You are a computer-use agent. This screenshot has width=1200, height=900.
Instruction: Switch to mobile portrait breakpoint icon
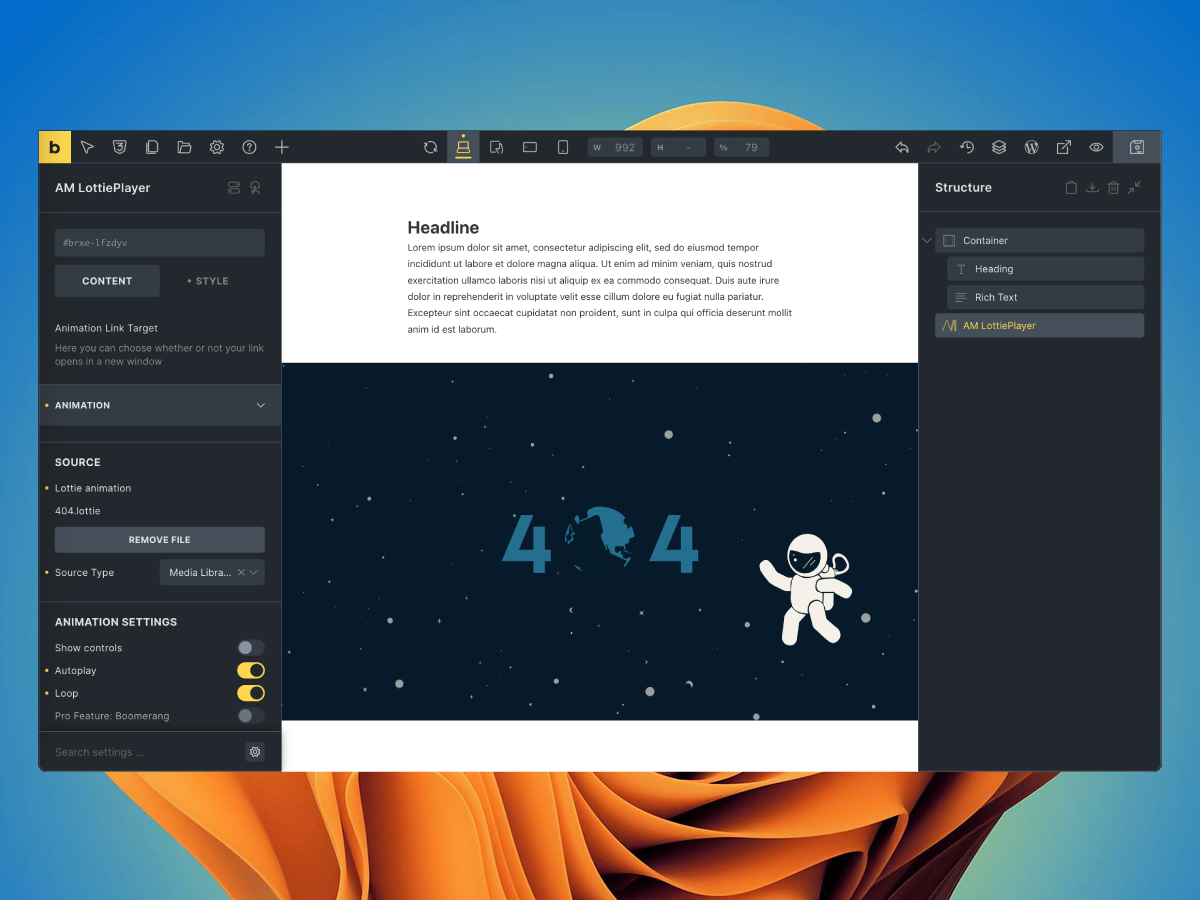pos(563,147)
